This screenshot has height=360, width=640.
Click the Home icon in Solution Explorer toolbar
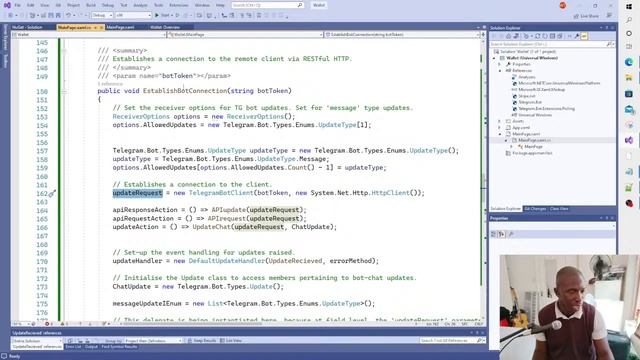[x=509, y=36]
